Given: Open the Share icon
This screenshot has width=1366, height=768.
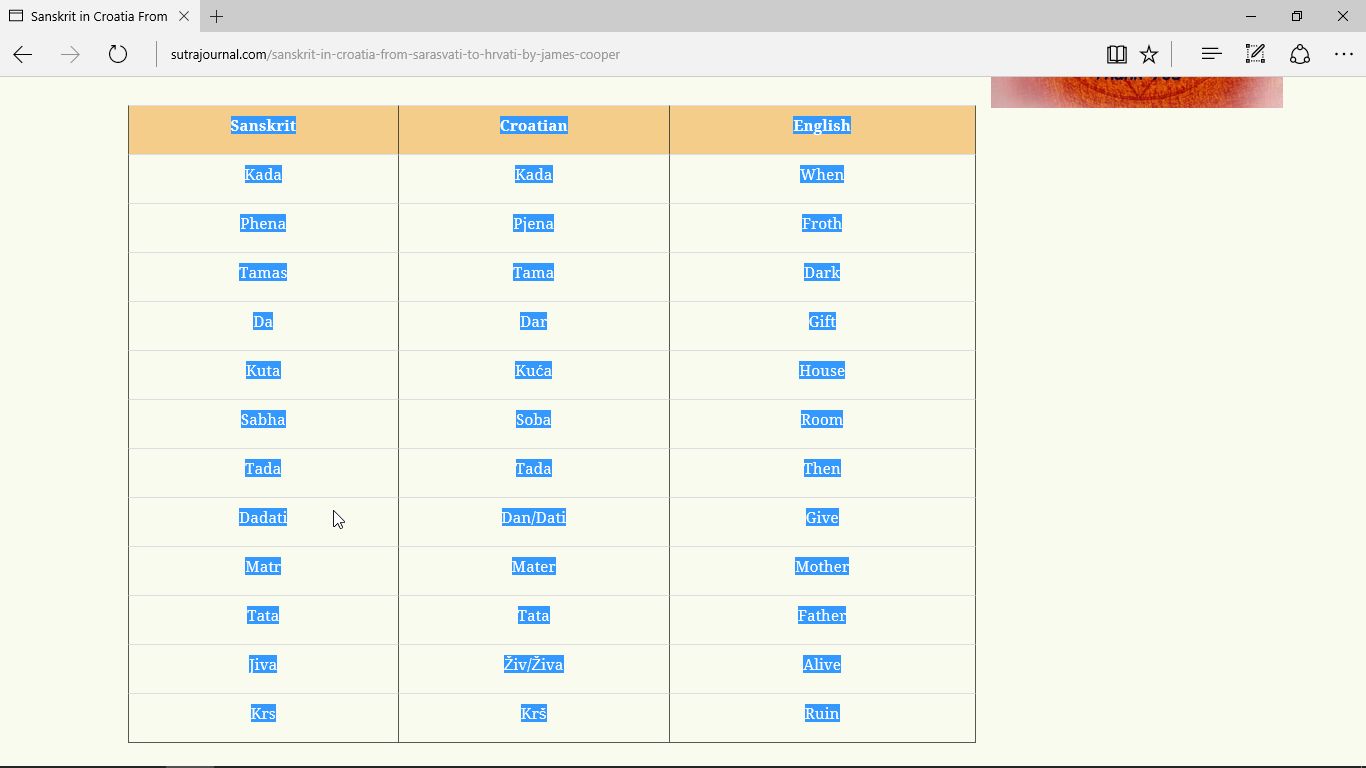Looking at the screenshot, I should coord(1300,54).
